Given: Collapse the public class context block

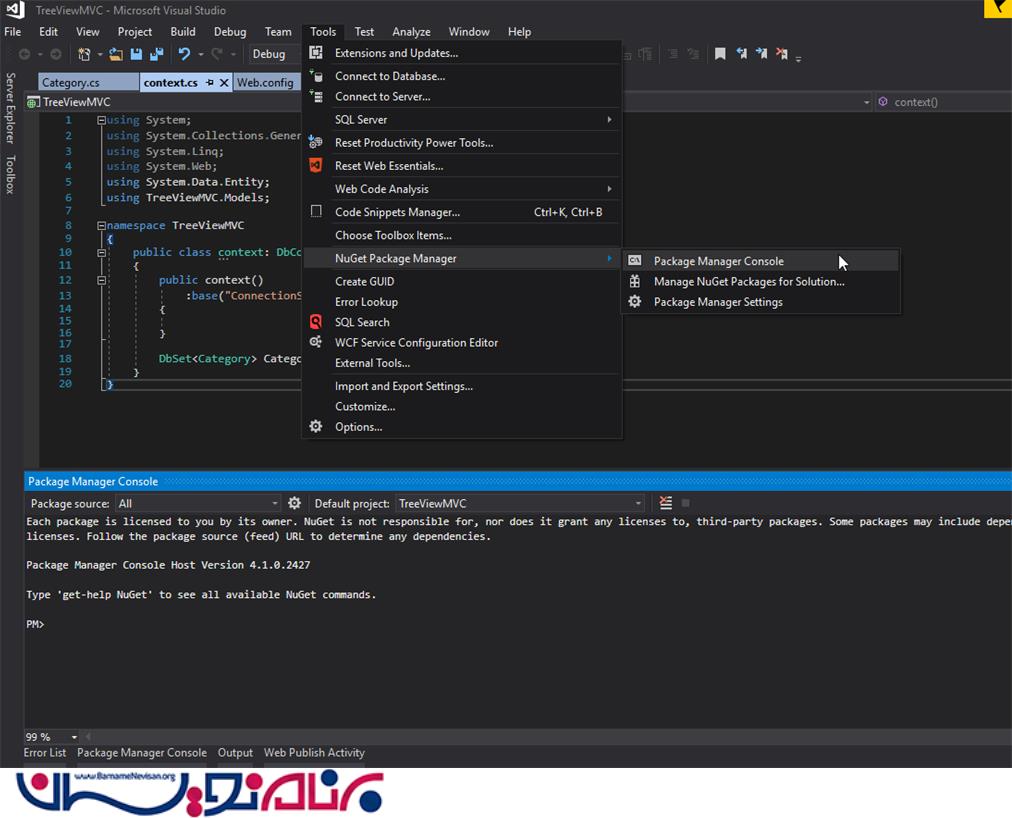Looking at the screenshot, I should pos(101,252).
